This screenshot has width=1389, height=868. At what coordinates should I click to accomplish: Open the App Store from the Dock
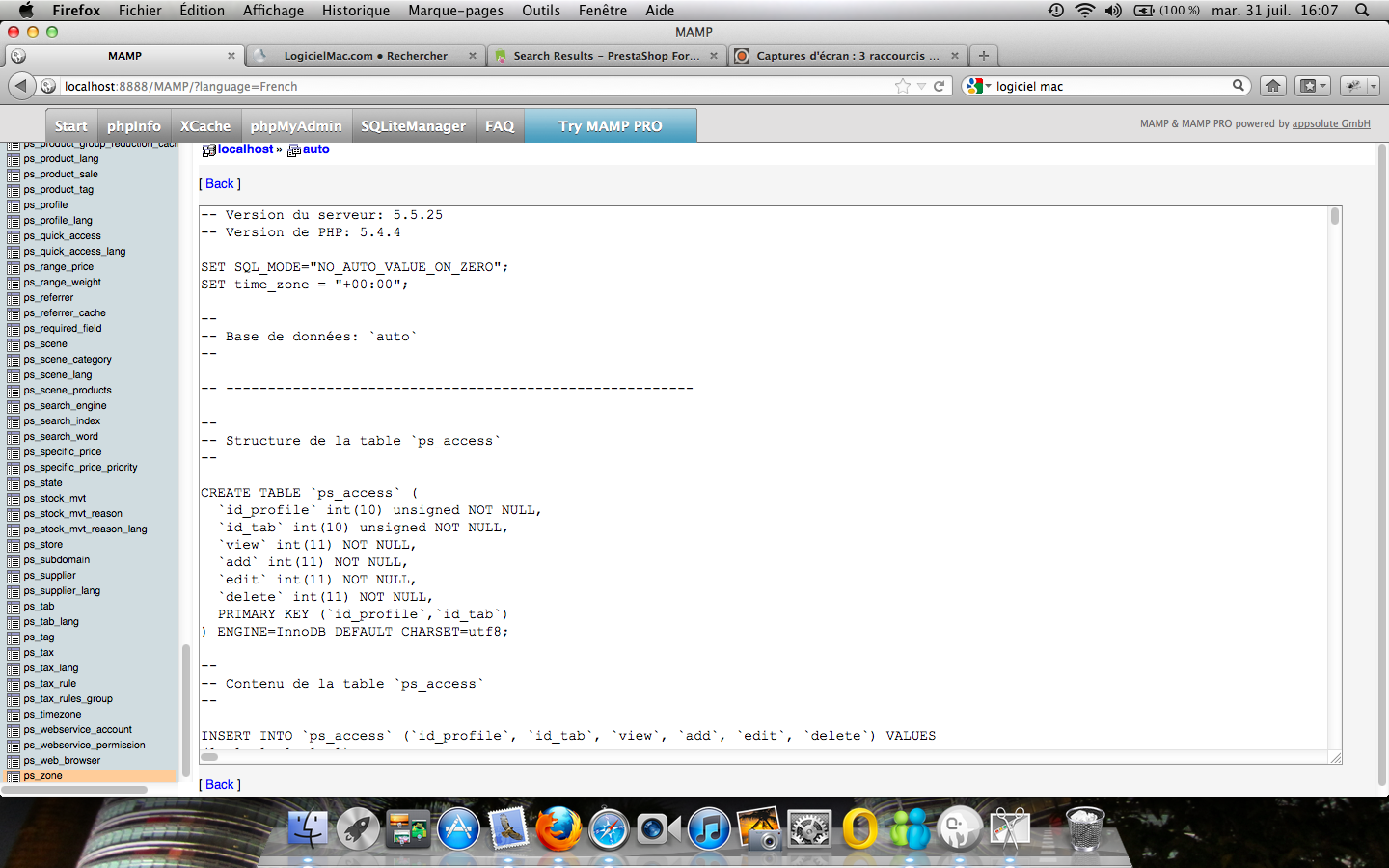click(458, 828)
